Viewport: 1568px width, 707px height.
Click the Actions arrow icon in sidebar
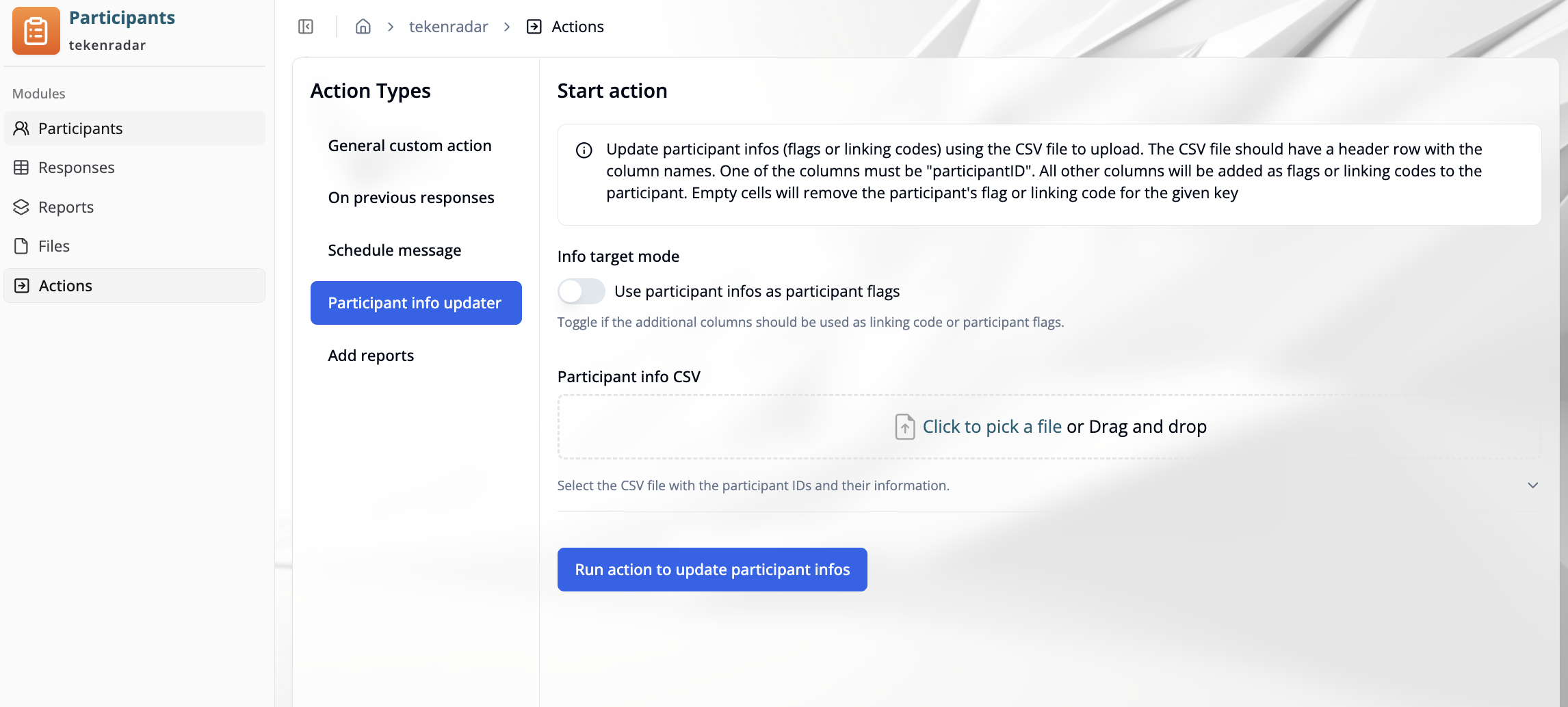[21, 285]
